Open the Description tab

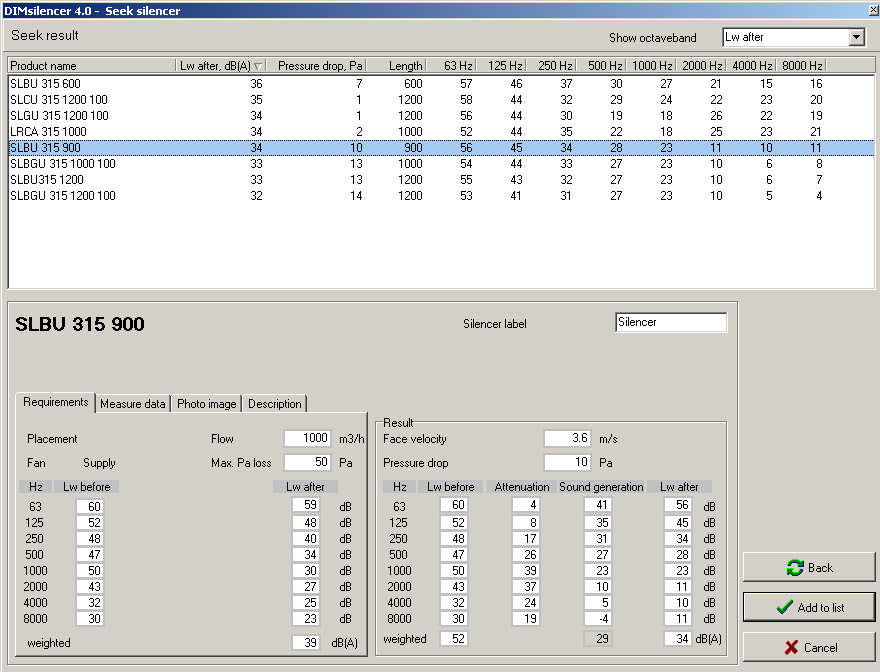[274, 404]
